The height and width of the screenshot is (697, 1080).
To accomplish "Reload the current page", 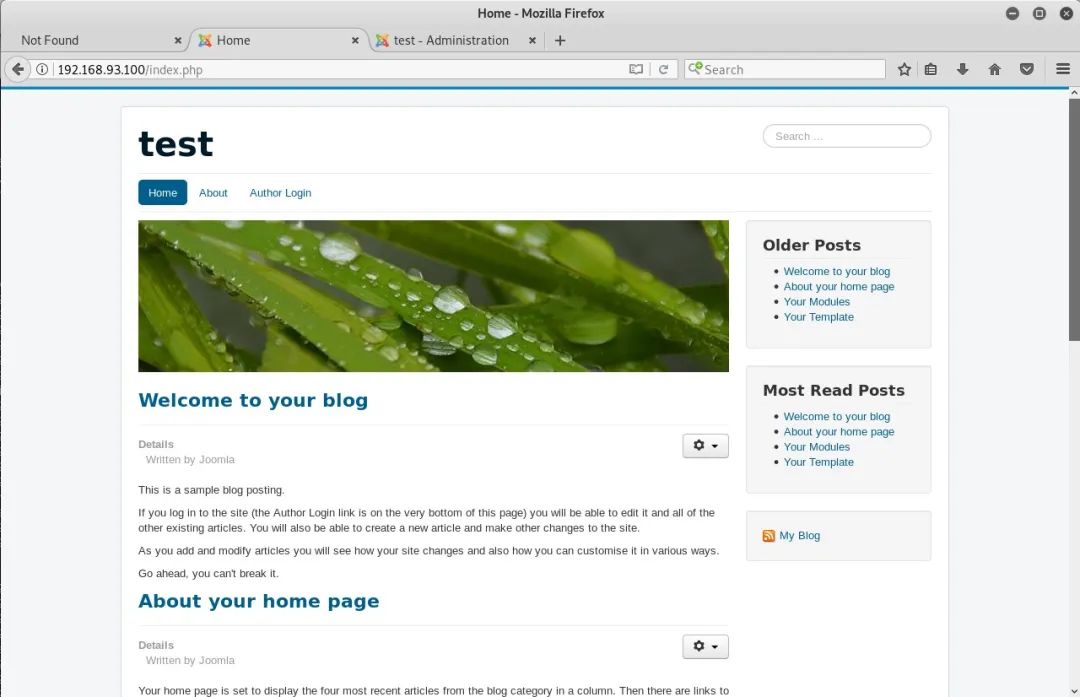I will tap(663, 70).
